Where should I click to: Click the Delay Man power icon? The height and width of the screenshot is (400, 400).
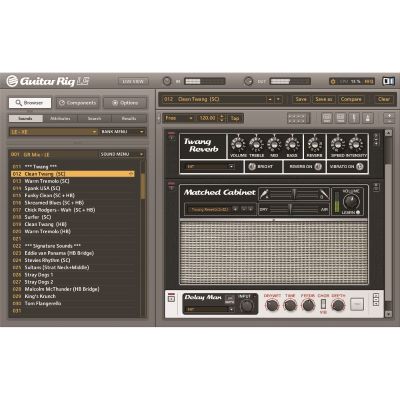pyautogui.click(x=171, y=297)
